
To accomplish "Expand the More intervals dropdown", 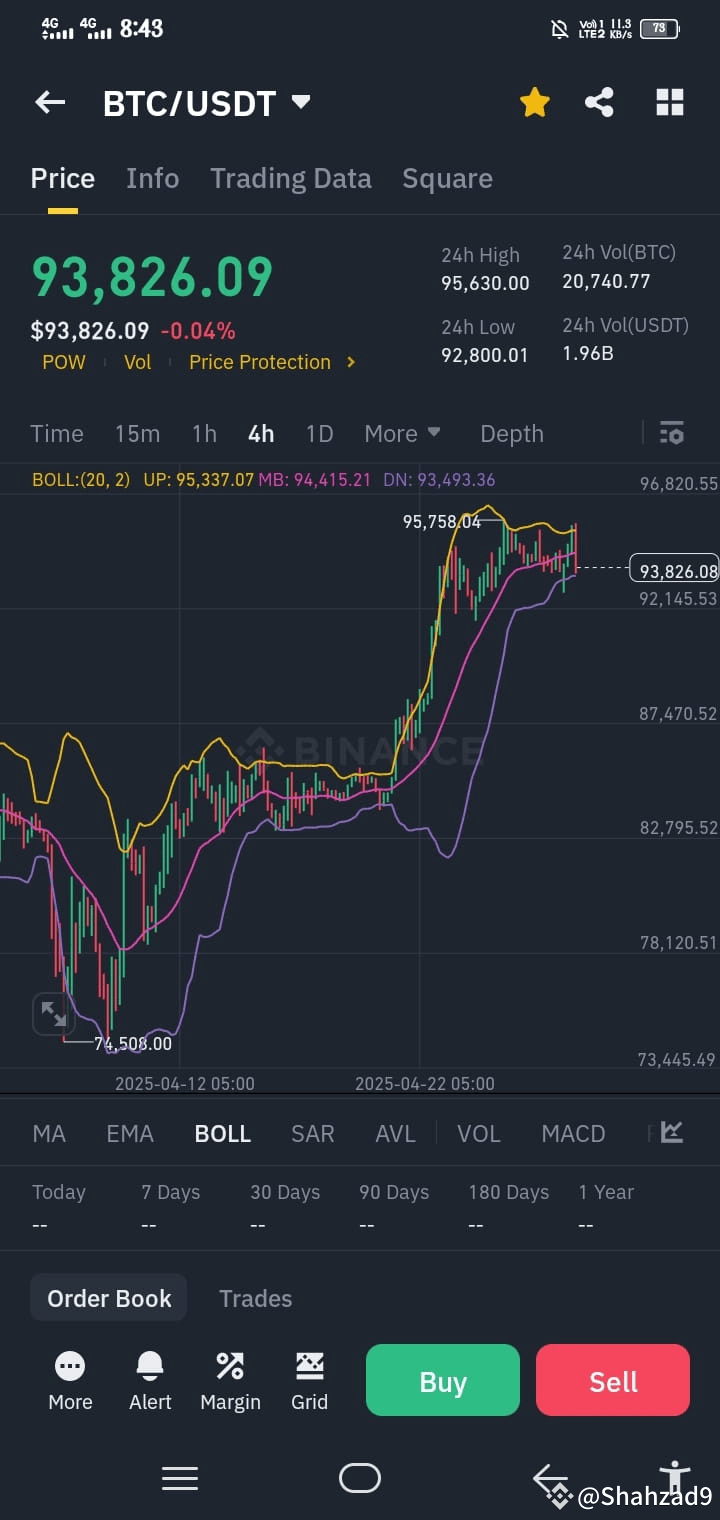I will click(x=402, y=433).
